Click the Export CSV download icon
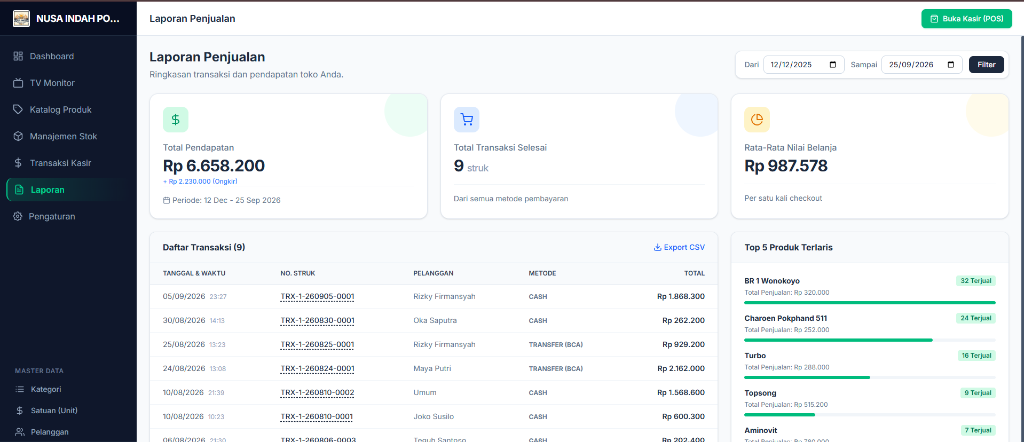 [x=657, y=247]
